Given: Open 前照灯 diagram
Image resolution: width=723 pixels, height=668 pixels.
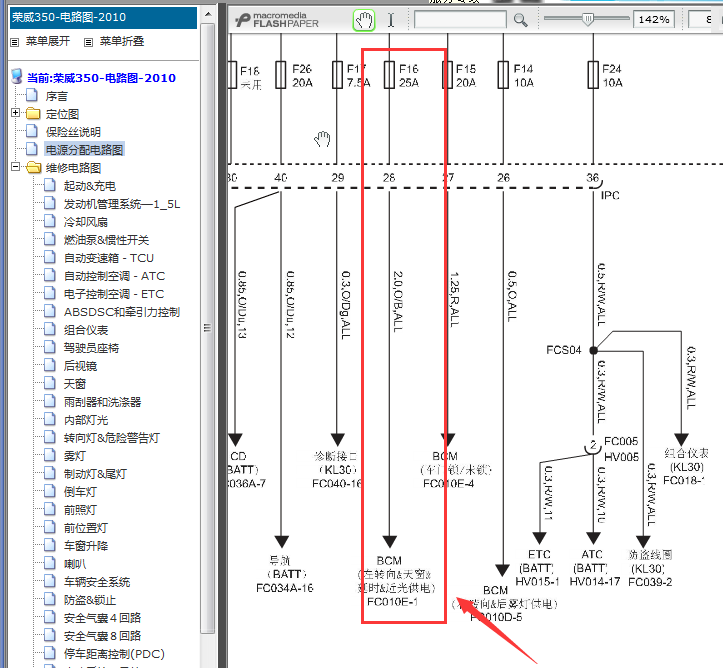Looking at the screenshot, I should (x=80, y=510).
